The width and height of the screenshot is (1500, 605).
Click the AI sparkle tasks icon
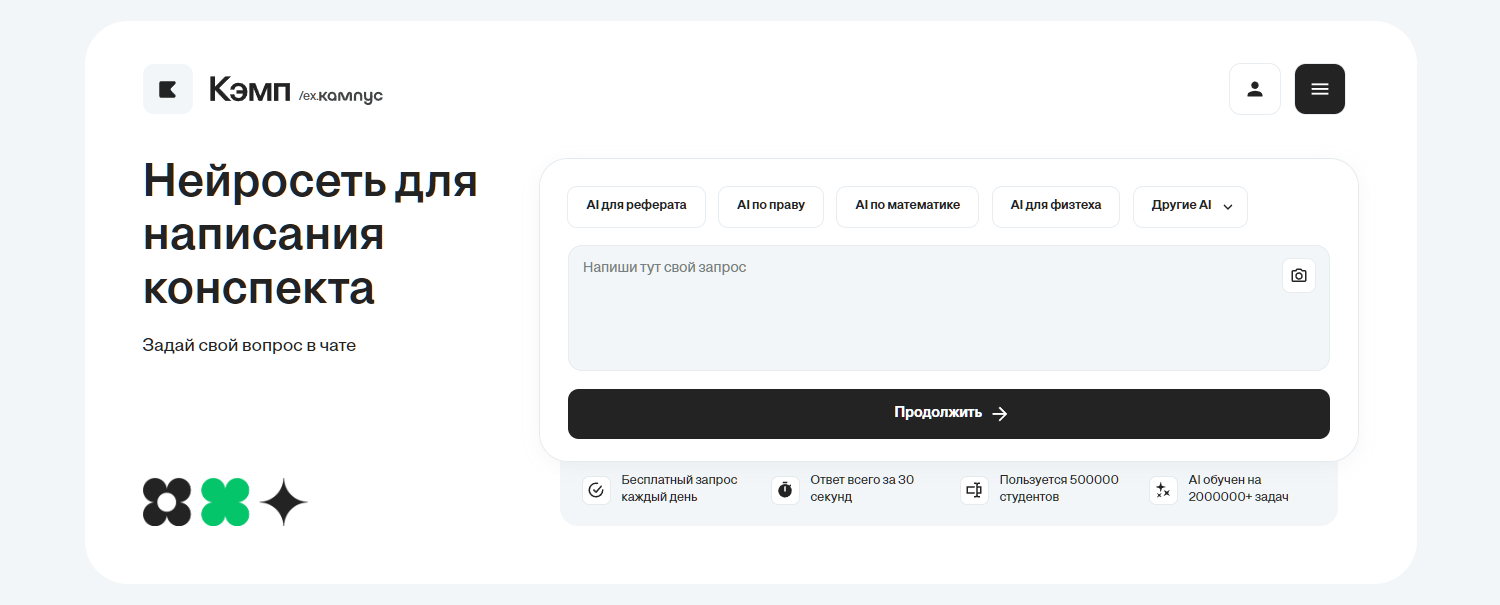pyautogui.click(x=1163, y=490)
